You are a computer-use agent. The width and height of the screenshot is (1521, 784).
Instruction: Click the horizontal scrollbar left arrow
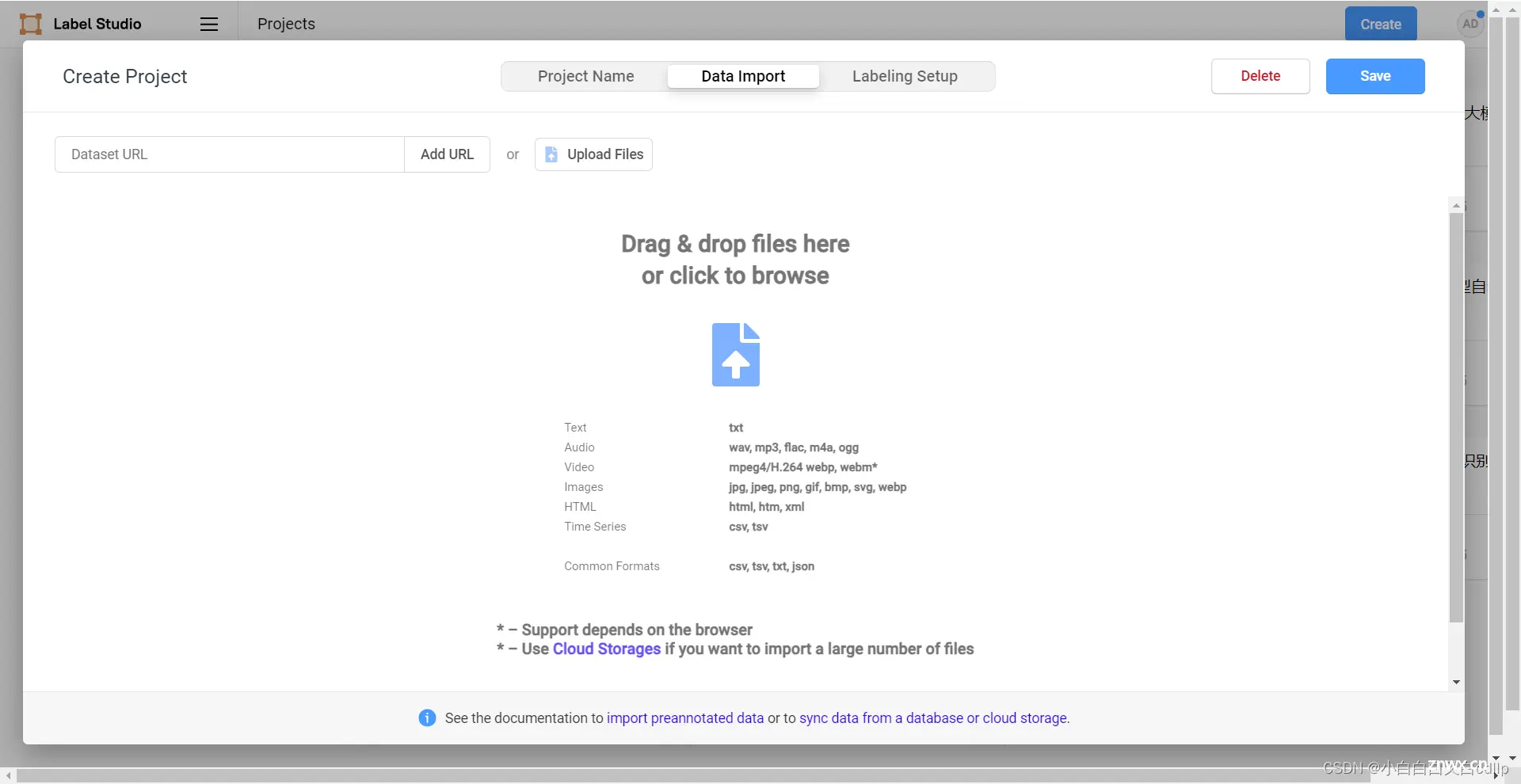(x=8, y=776)
